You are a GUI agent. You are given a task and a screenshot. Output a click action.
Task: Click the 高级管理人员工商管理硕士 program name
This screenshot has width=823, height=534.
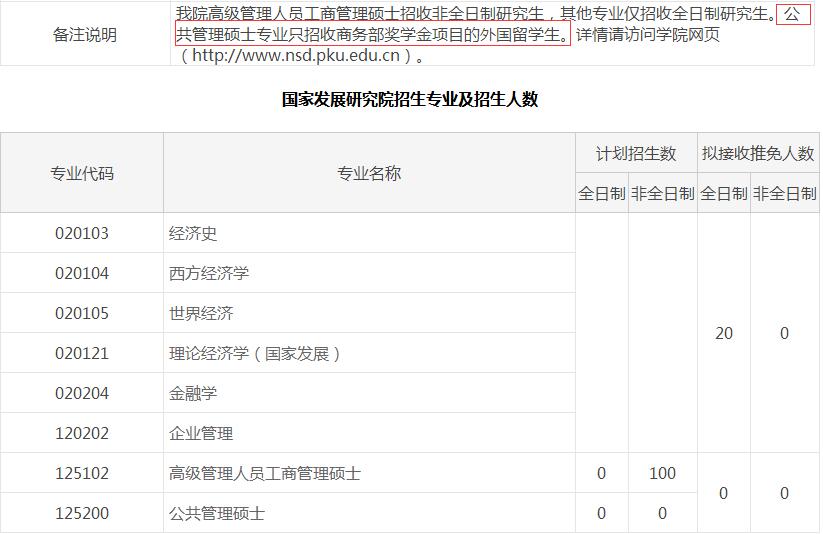pos(265,473)
